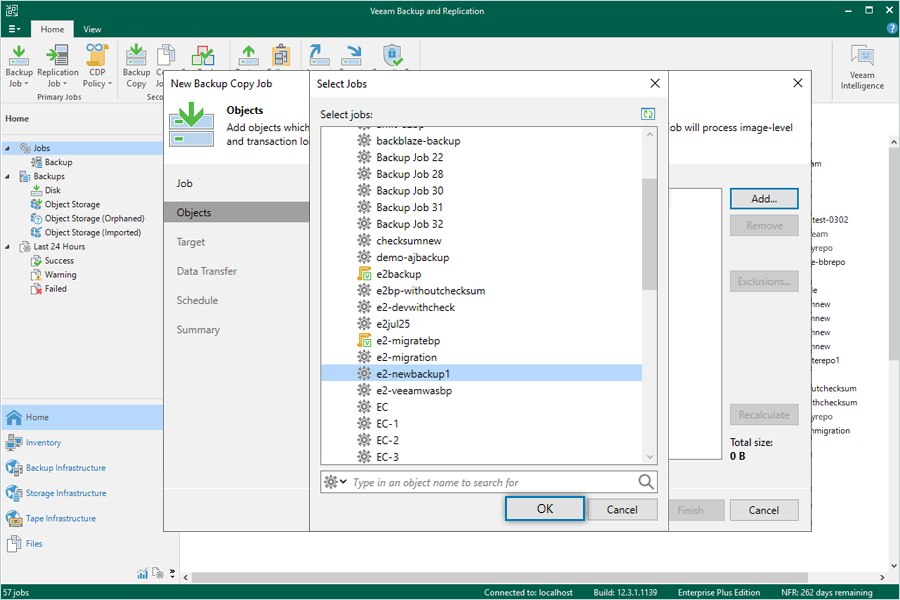
Task: Collapse the Backups tree node
Action: pyautogui.click(x=7, y=176)
